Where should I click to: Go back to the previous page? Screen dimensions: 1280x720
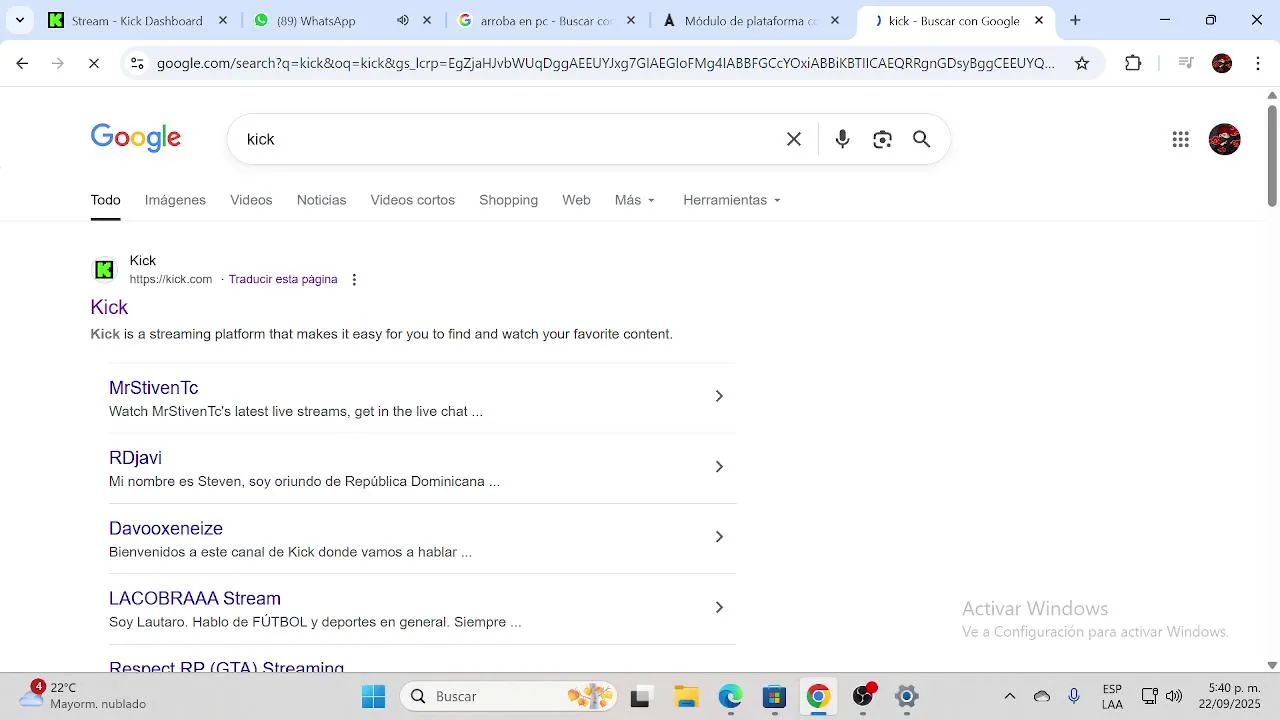(22, 63)
